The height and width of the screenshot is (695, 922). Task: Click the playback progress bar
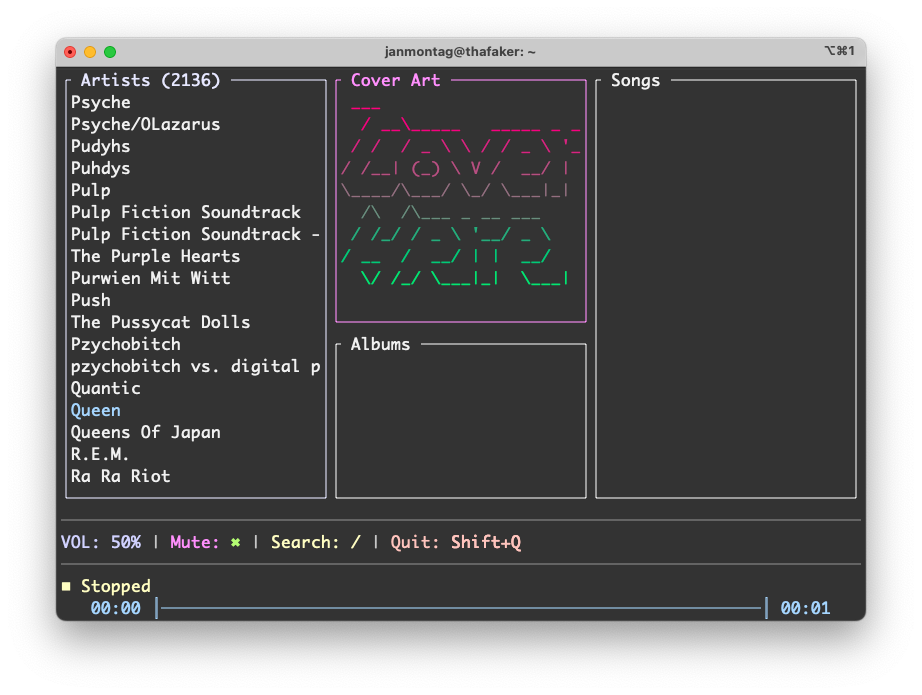pyautogui.click(x=460, y=608)
